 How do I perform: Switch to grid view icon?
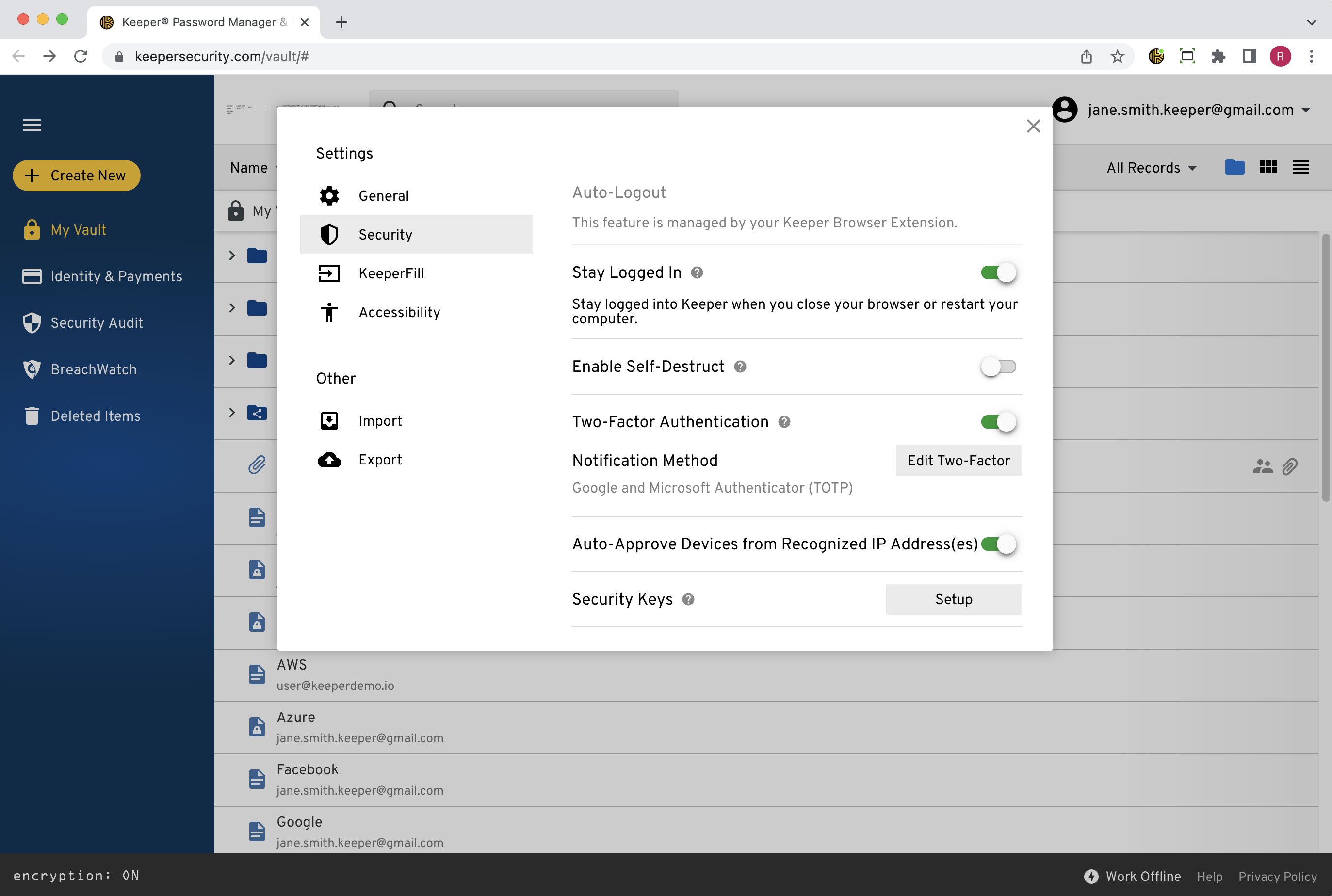point(1268,167)
